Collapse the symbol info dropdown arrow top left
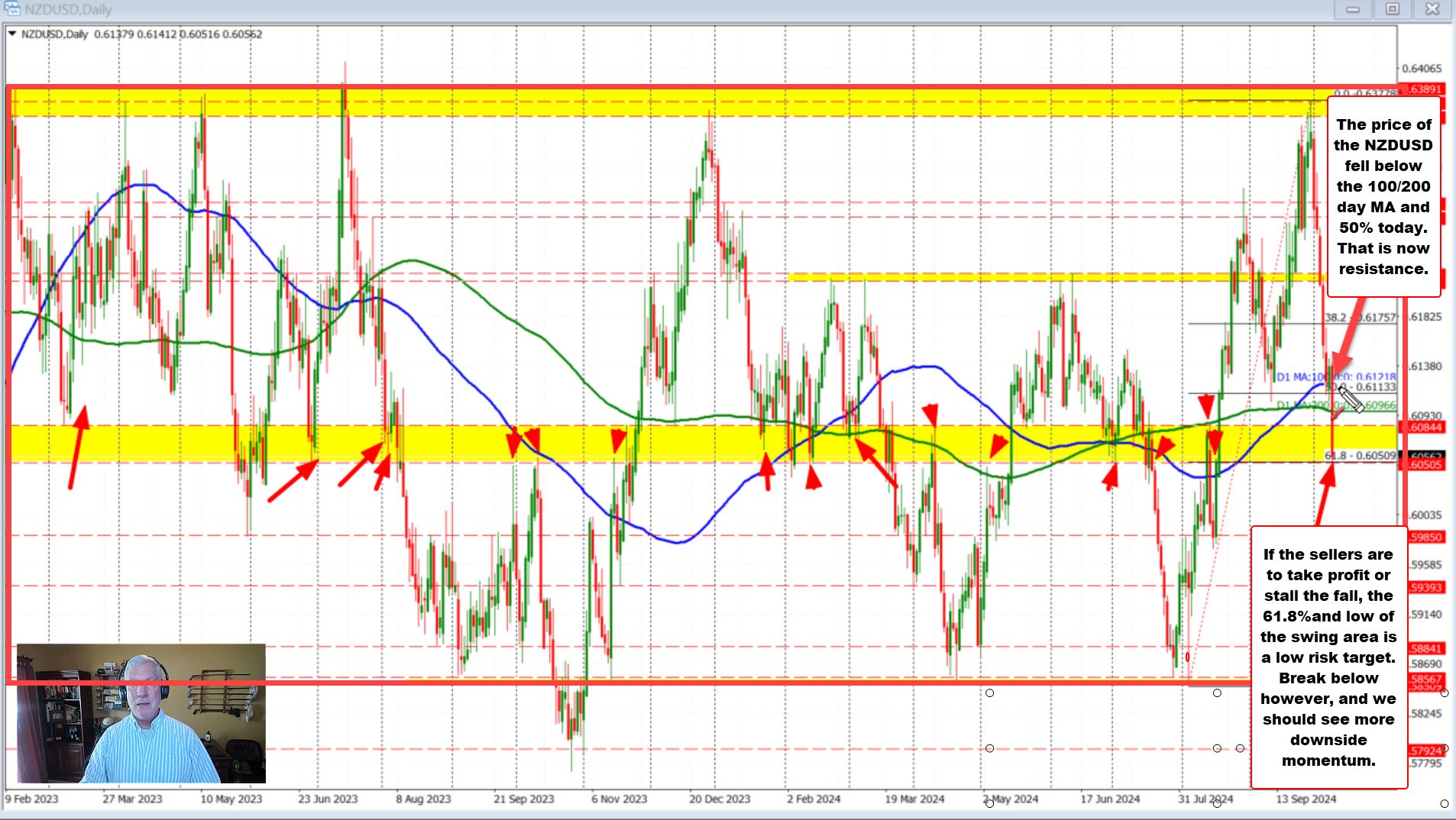Screen dimensions: 1456x820 (x=11, y=34)
